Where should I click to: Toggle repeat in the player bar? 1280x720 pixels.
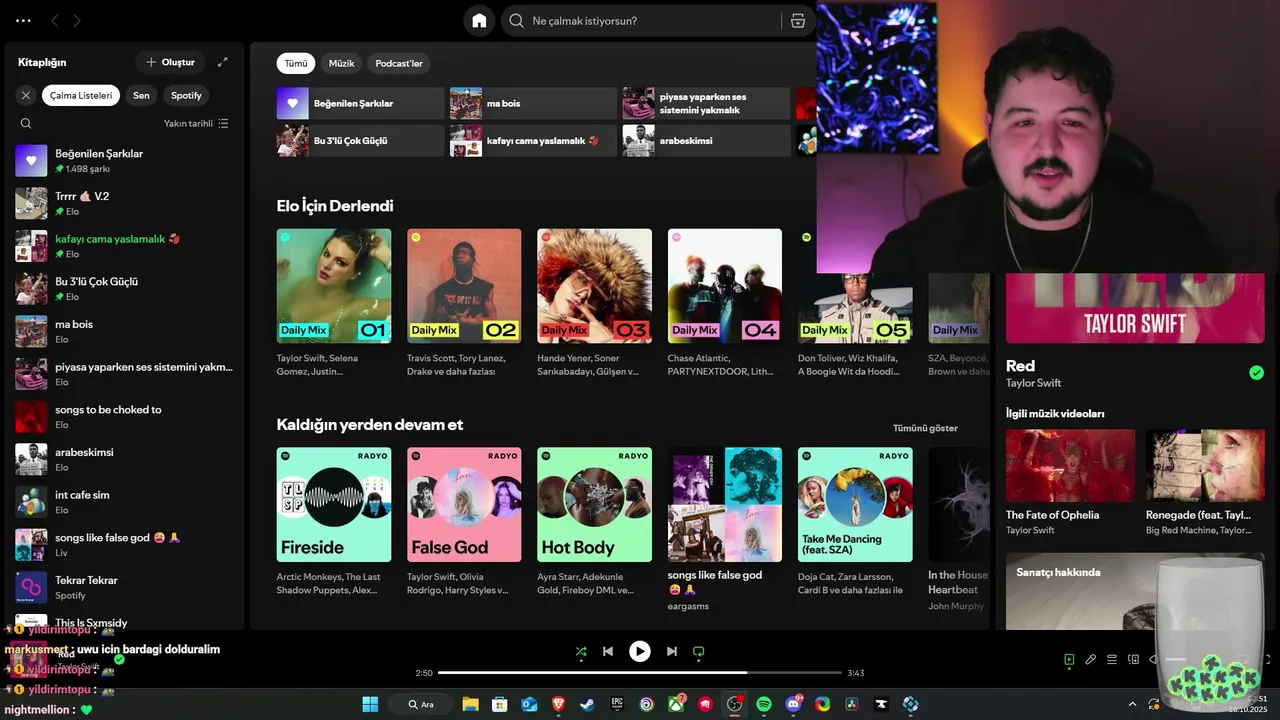pyautogui.click(x=699, y=651)
